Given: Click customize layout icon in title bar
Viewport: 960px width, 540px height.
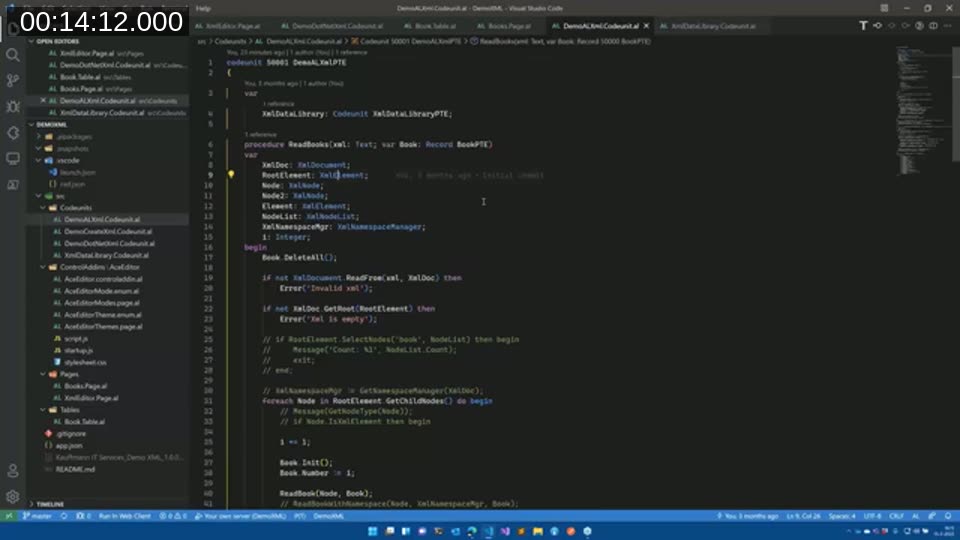Looking at the screenshot, I should [884, 8].
